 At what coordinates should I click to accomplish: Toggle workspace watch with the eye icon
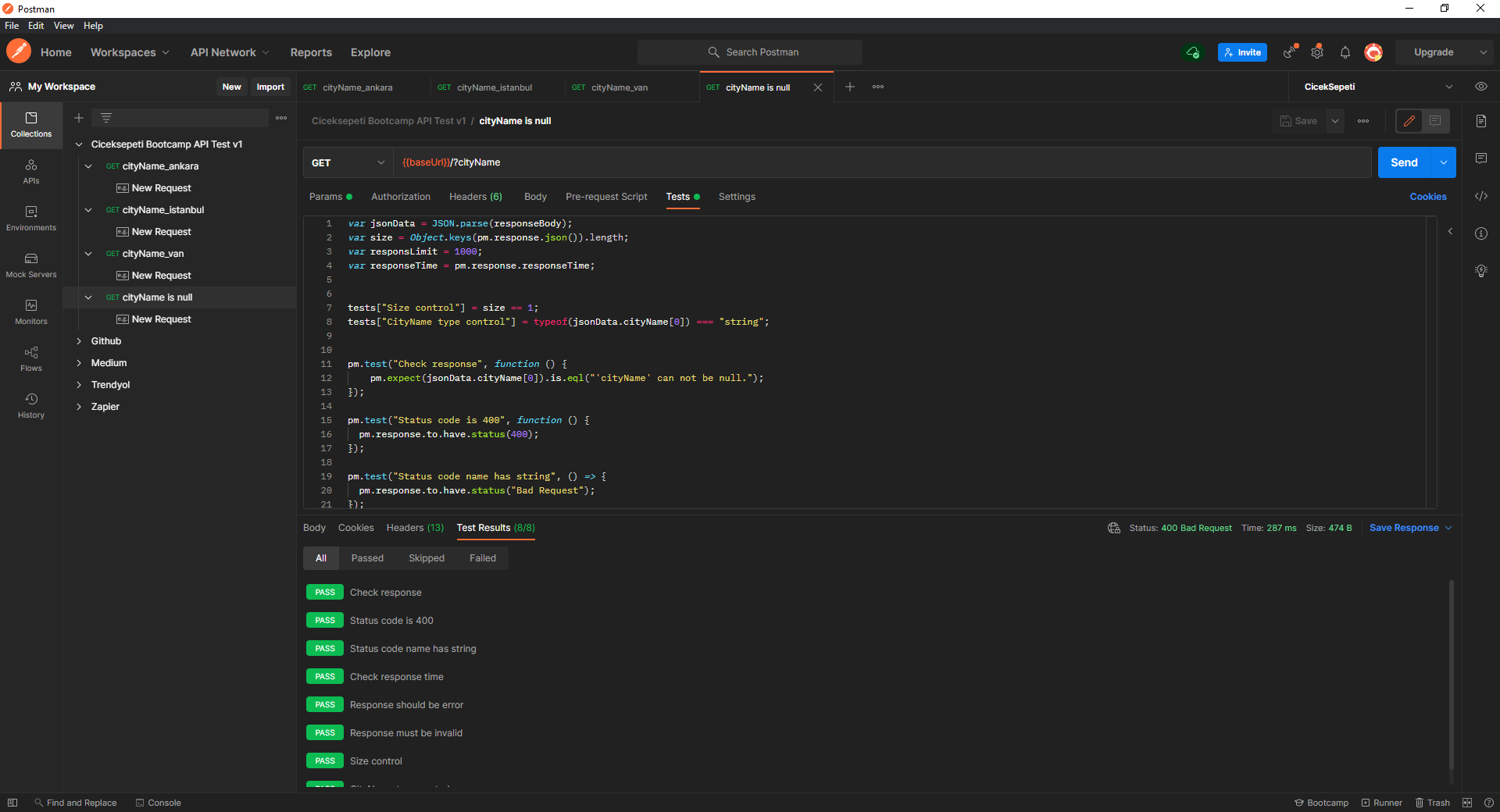(1481, 87)
